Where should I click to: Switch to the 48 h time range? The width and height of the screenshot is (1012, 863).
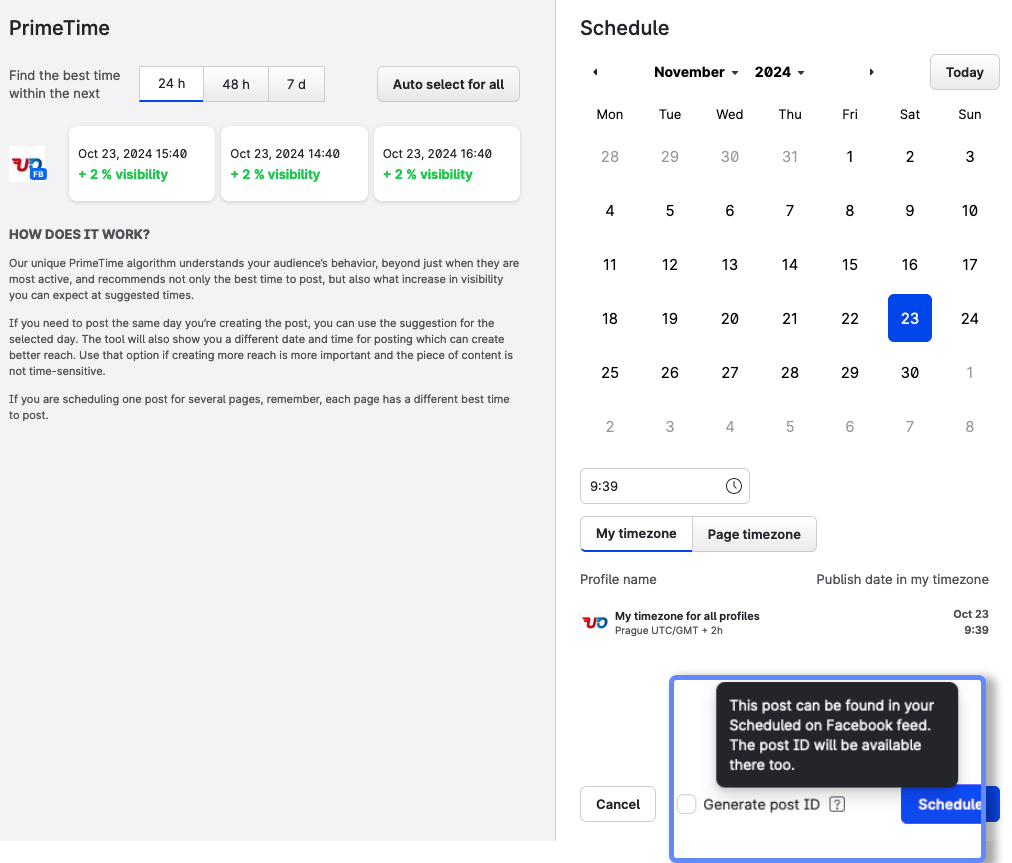tap(236, 84)
